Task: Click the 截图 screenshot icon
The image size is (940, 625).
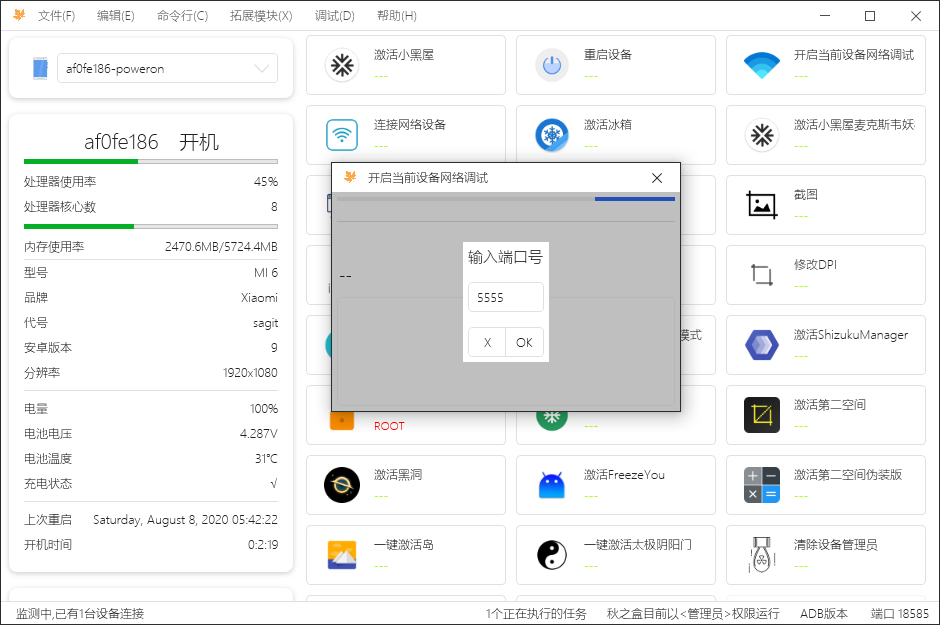Action: pyautogui.click(x=762, y=205)
